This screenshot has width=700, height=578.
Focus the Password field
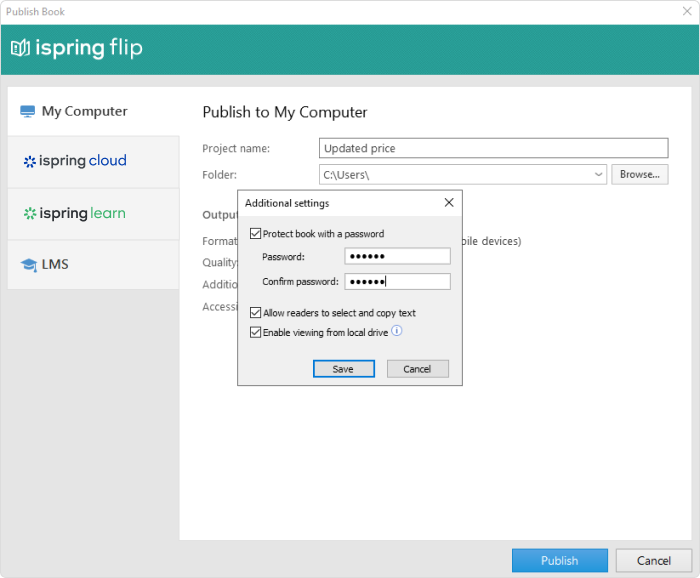tap(397, 256)
